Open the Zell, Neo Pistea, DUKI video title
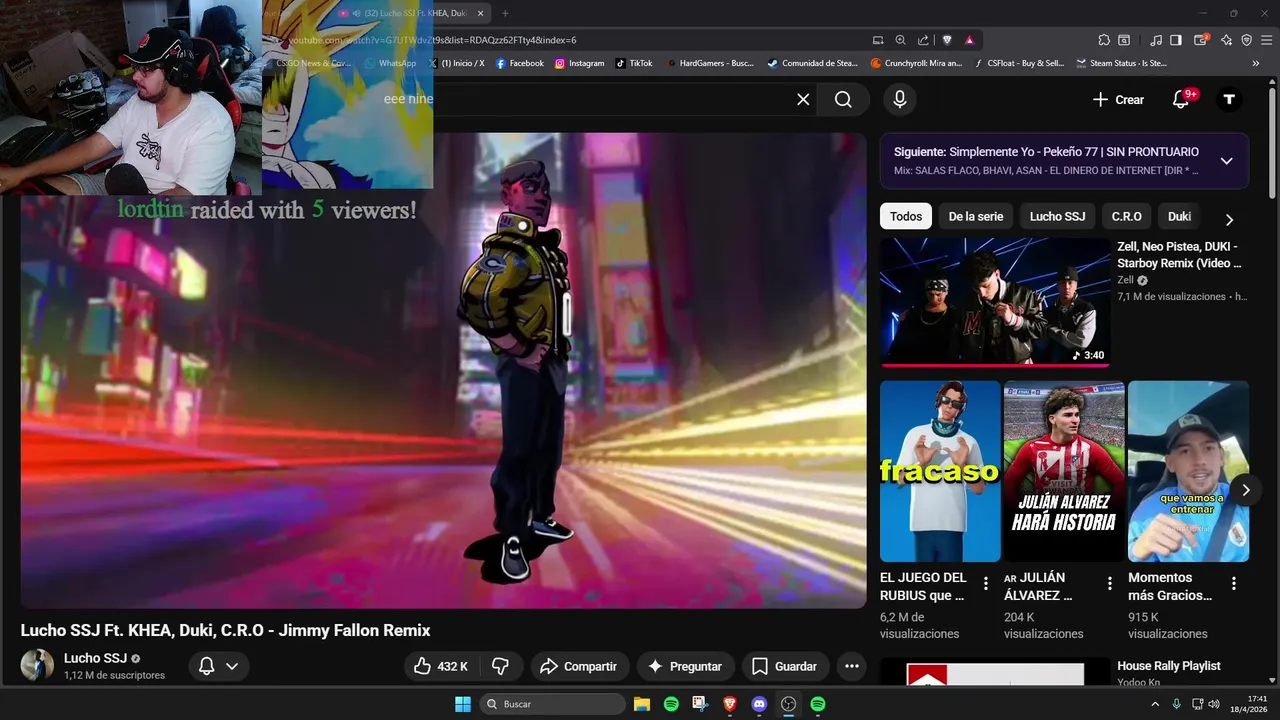 (1179, 255)
